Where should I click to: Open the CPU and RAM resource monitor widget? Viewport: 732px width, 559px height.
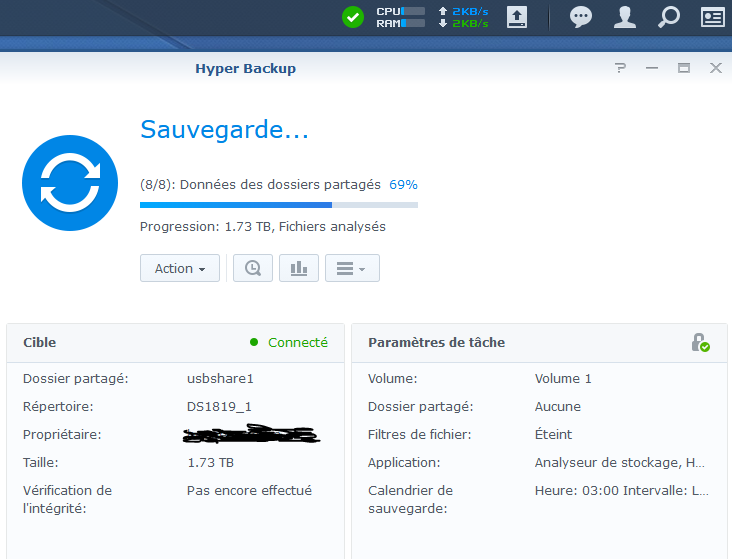pyautogui.click(x=401, y=17)
